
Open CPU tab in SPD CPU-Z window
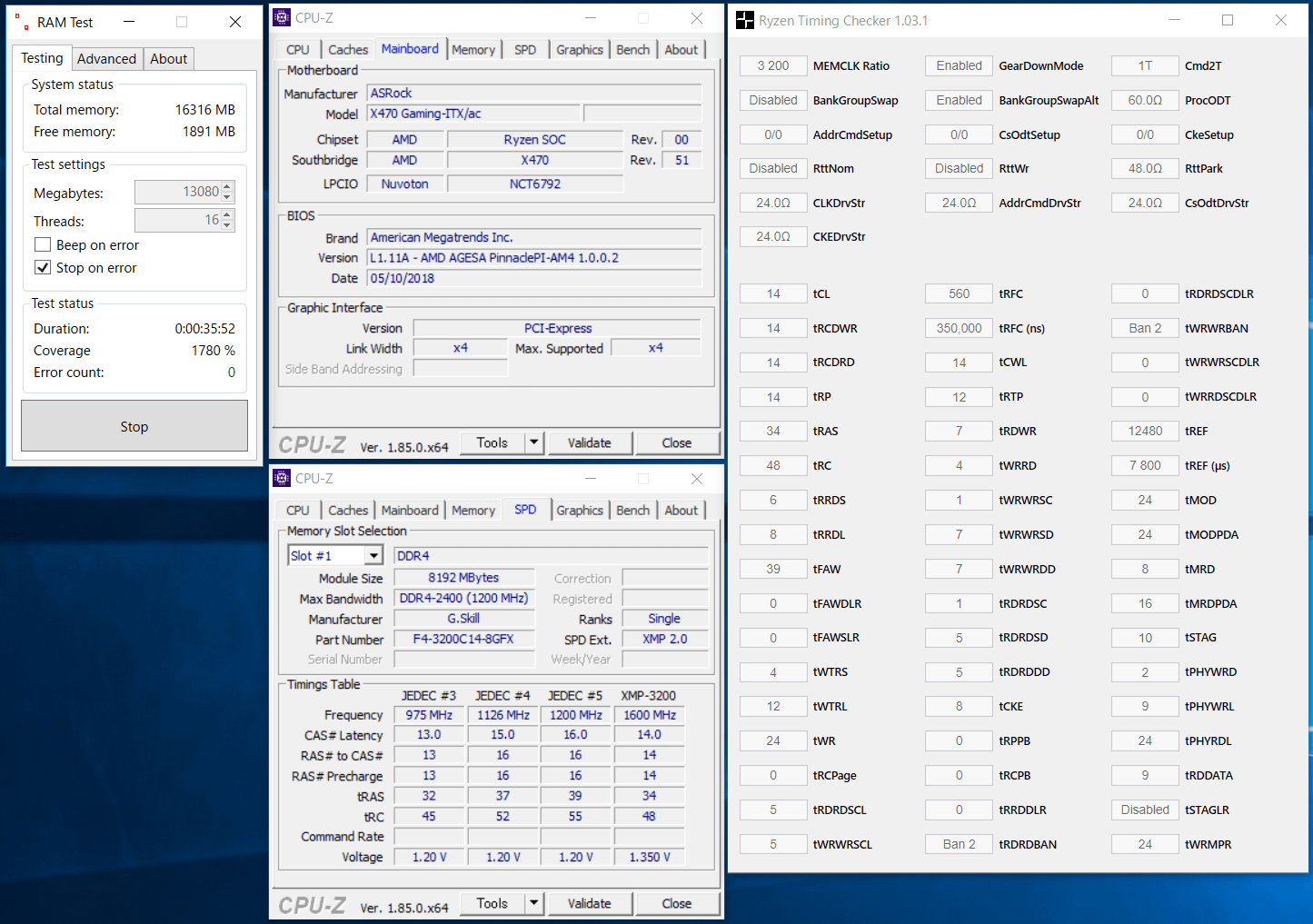pyautogui.click(x=297, y=511)
